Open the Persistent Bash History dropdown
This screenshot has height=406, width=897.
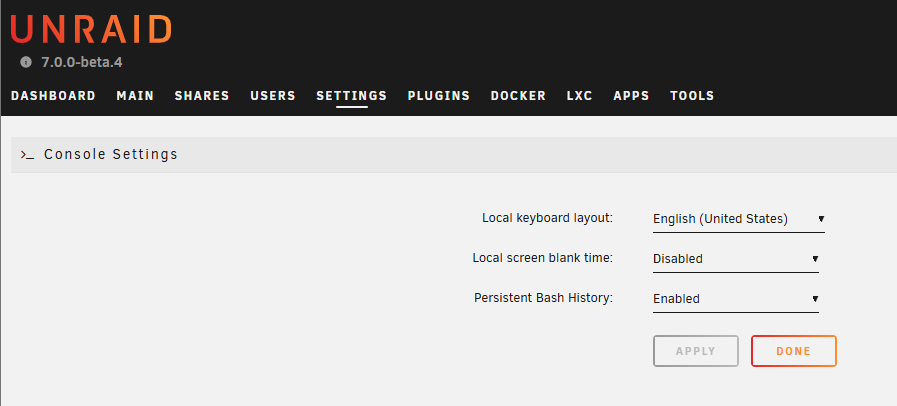pos(736,299)
